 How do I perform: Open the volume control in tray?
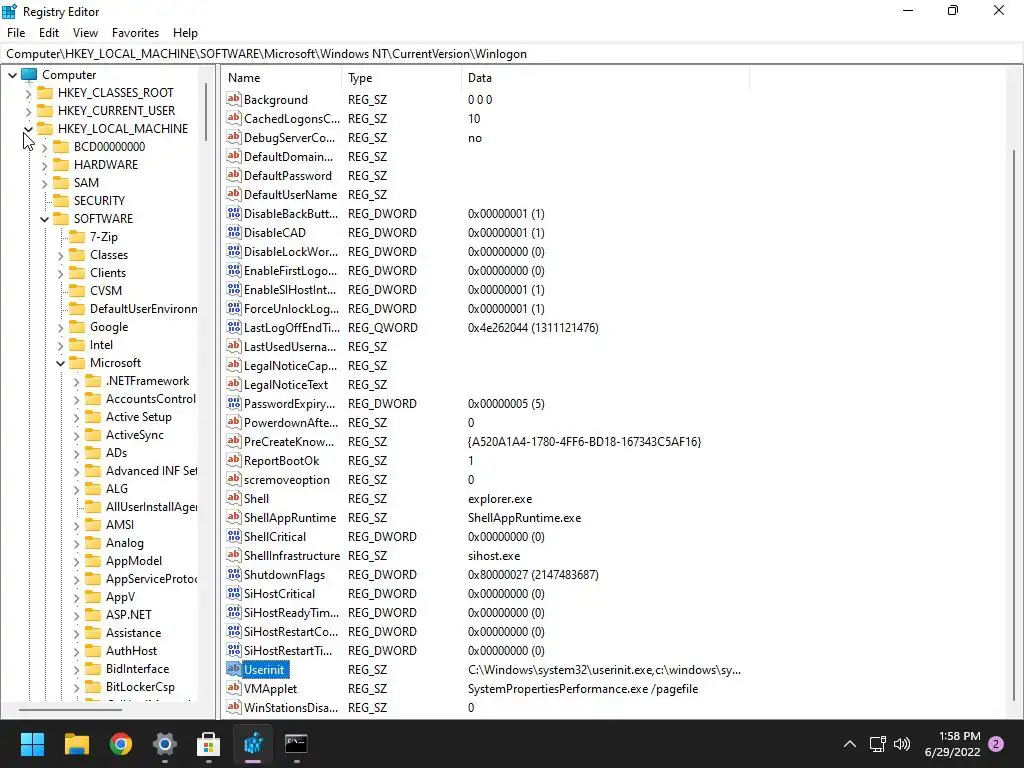pos(902,744)
